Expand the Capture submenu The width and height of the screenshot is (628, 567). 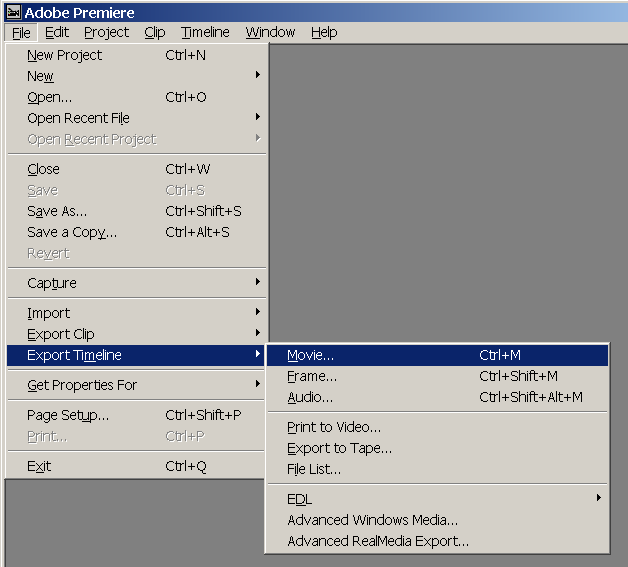(136, 283)
